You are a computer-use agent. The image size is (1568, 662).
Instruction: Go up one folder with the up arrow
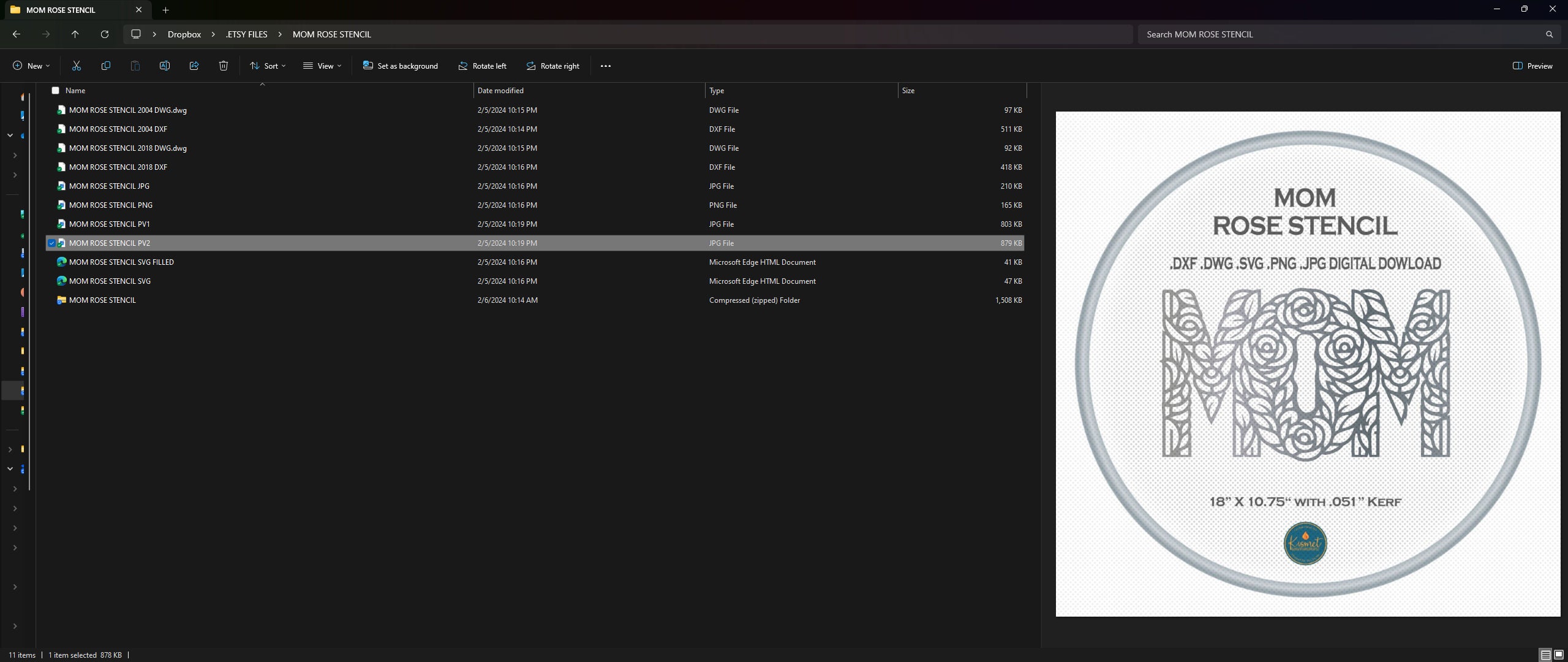(75, 34)
